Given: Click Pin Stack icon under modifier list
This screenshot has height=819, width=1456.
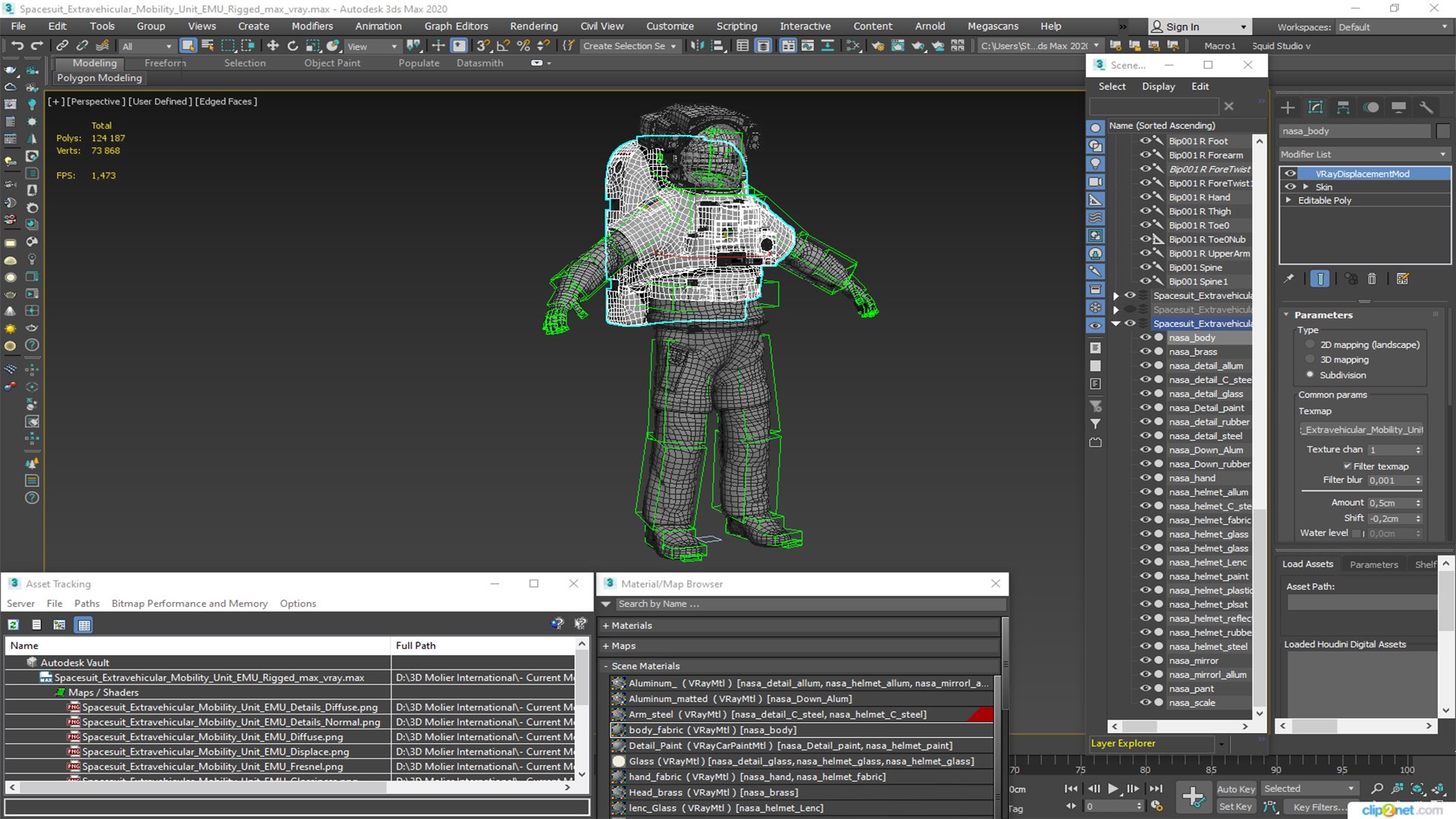Looking at the screenshot, I should coord(1288,279).
